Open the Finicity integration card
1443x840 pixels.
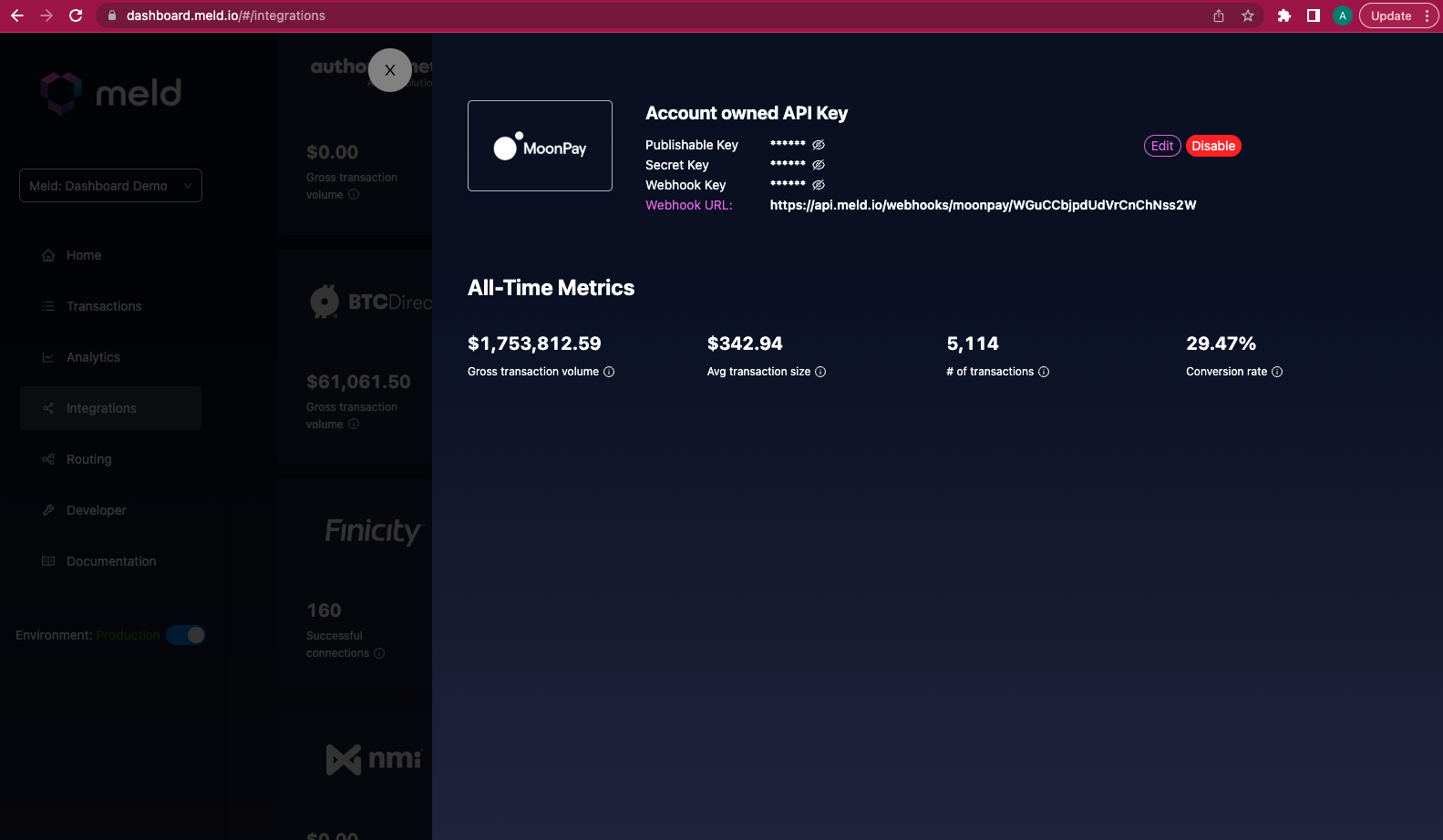(355, 586)
